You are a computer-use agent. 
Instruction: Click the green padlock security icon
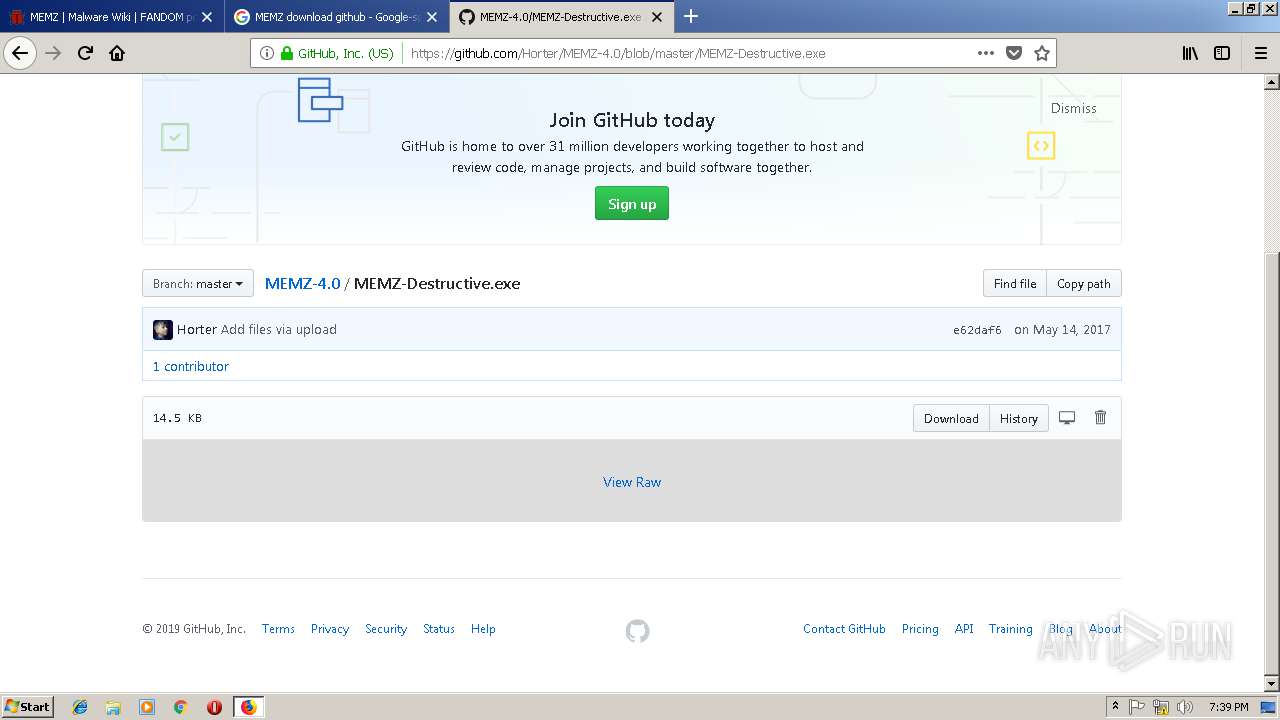click(287, 53)
